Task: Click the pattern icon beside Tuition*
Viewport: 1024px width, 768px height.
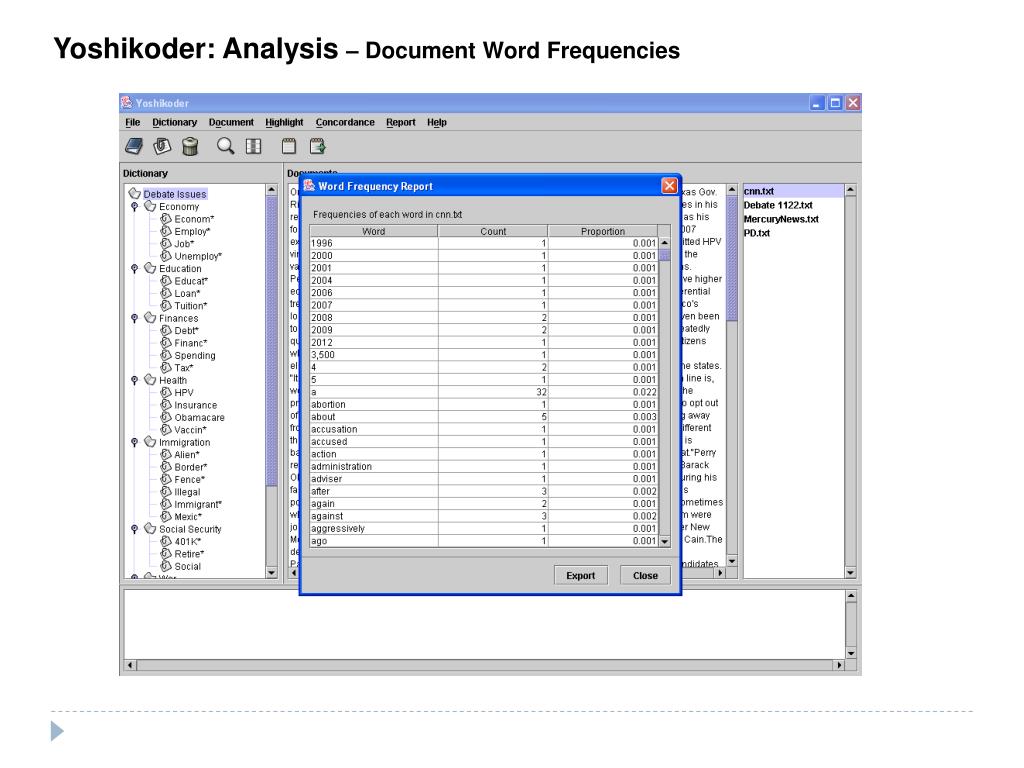Action: pyautogui.click(x=166, y=306)
